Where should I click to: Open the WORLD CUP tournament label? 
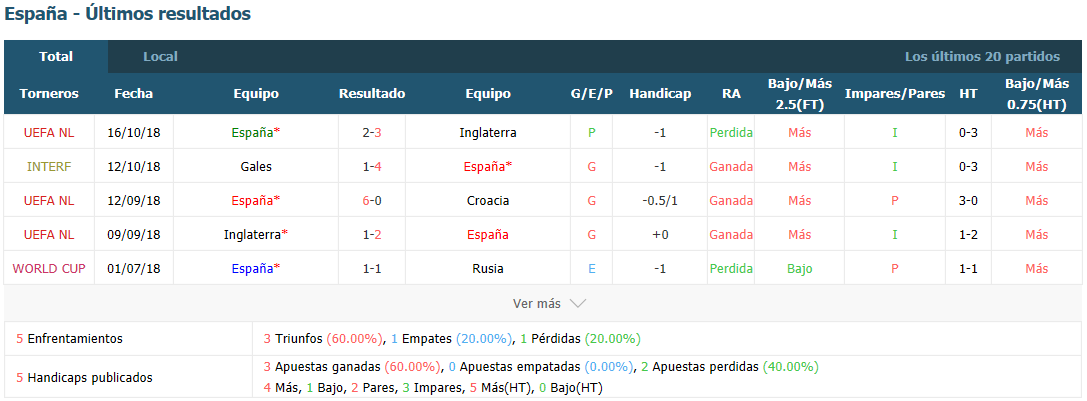[49, 268]
